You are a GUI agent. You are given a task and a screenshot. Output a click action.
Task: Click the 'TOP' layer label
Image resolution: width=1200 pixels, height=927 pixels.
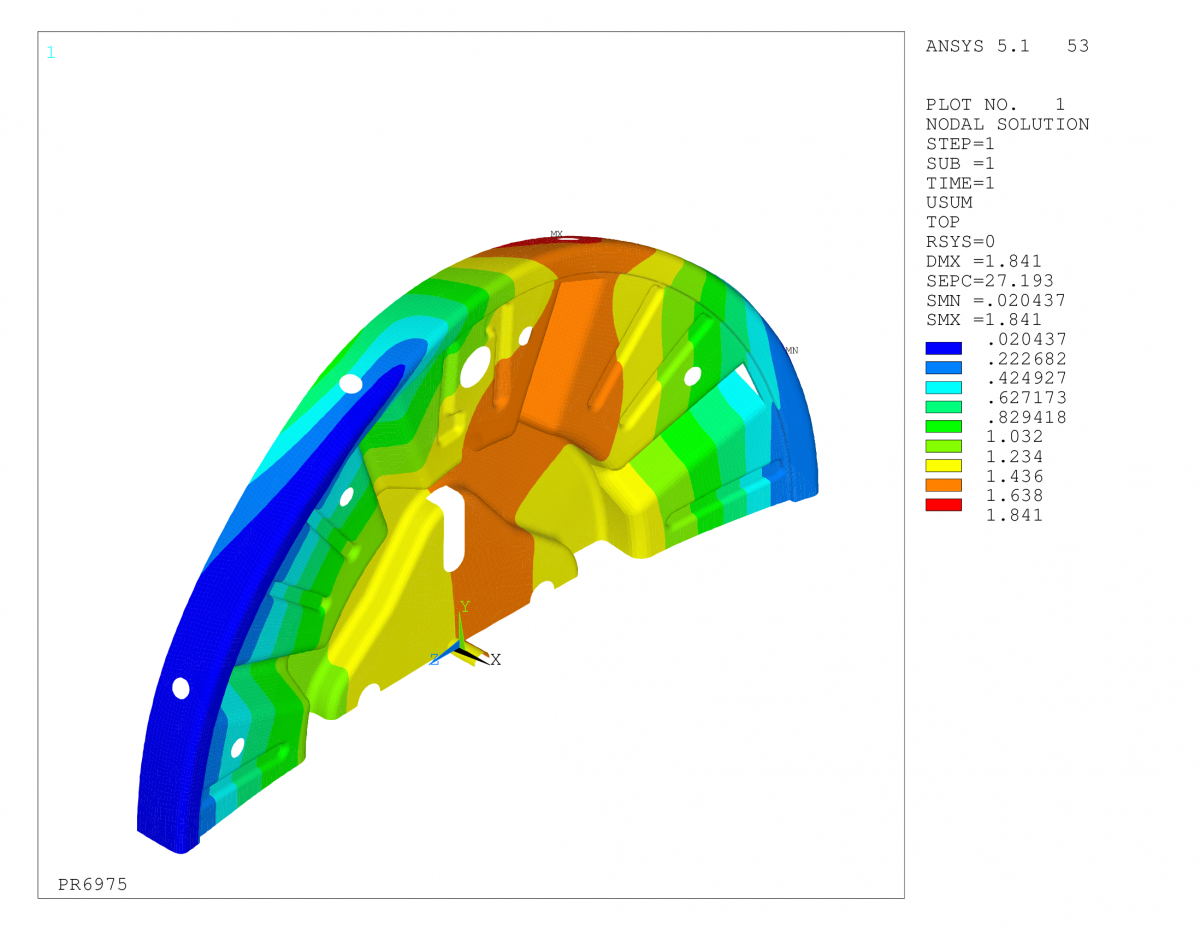[x=943, y=222]
